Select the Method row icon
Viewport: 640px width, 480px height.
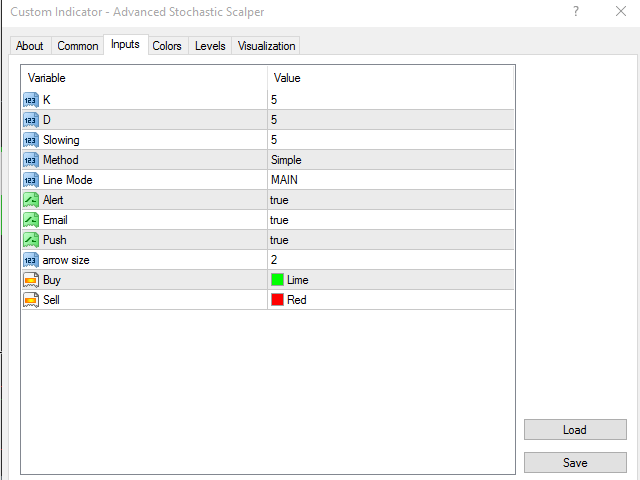pos(30,160)
